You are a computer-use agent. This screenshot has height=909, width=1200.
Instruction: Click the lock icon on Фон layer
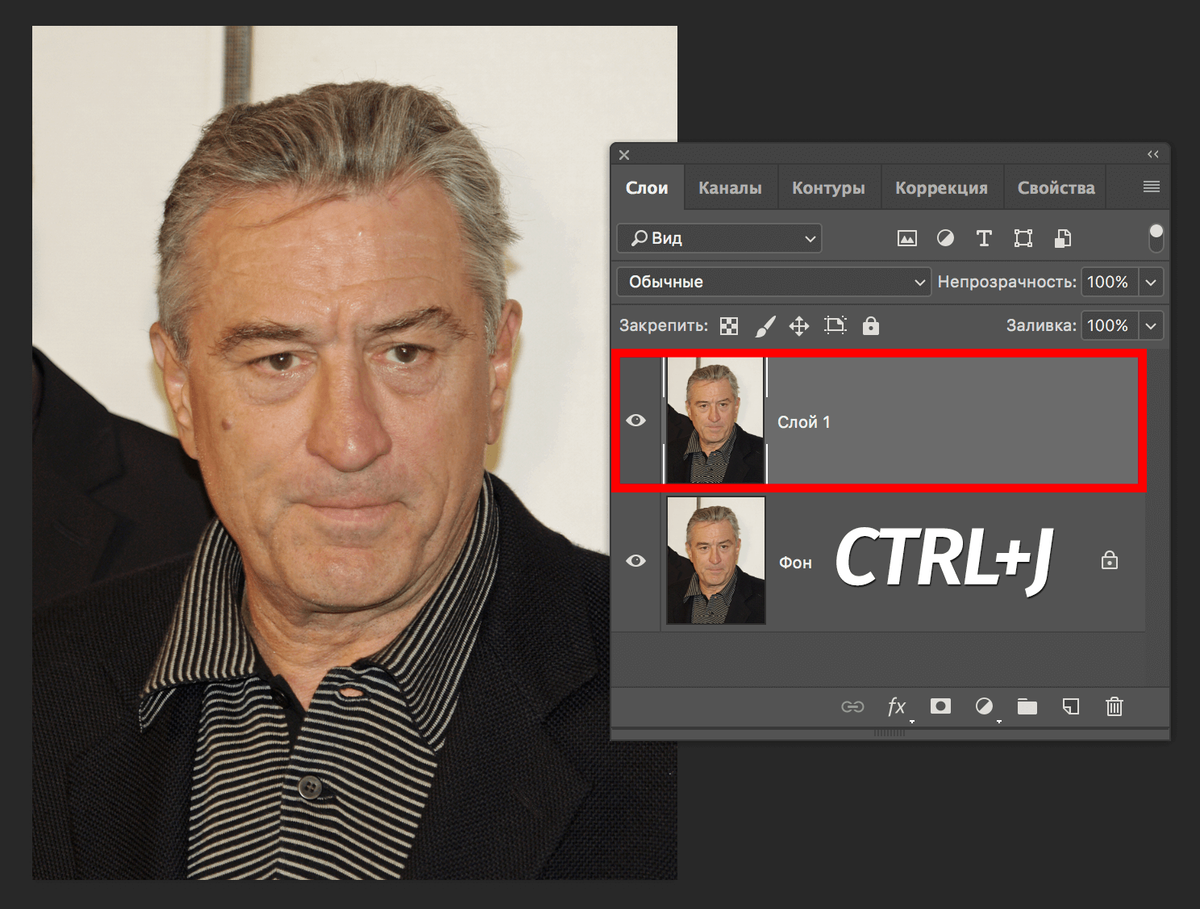coord(1109,560)
